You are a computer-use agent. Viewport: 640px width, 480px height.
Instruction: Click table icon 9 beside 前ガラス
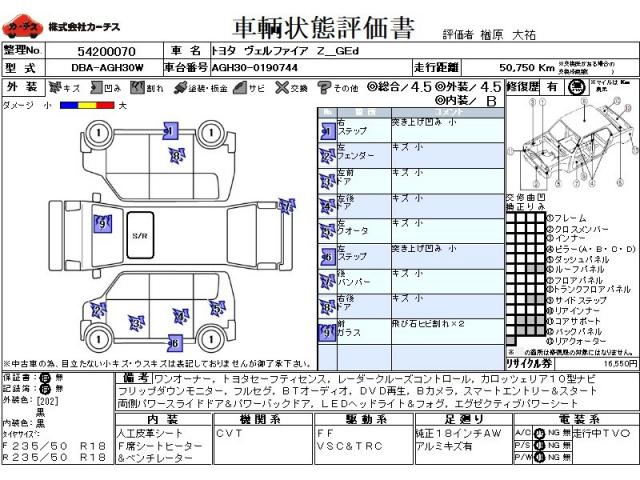327,332
